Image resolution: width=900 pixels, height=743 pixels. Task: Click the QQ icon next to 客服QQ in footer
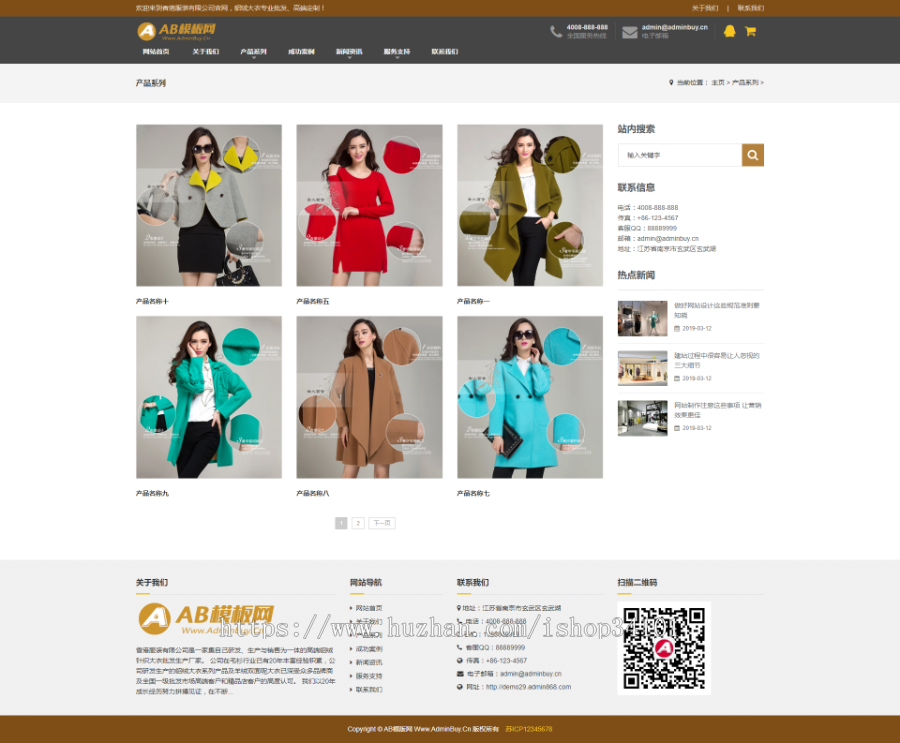pos(458,648)
